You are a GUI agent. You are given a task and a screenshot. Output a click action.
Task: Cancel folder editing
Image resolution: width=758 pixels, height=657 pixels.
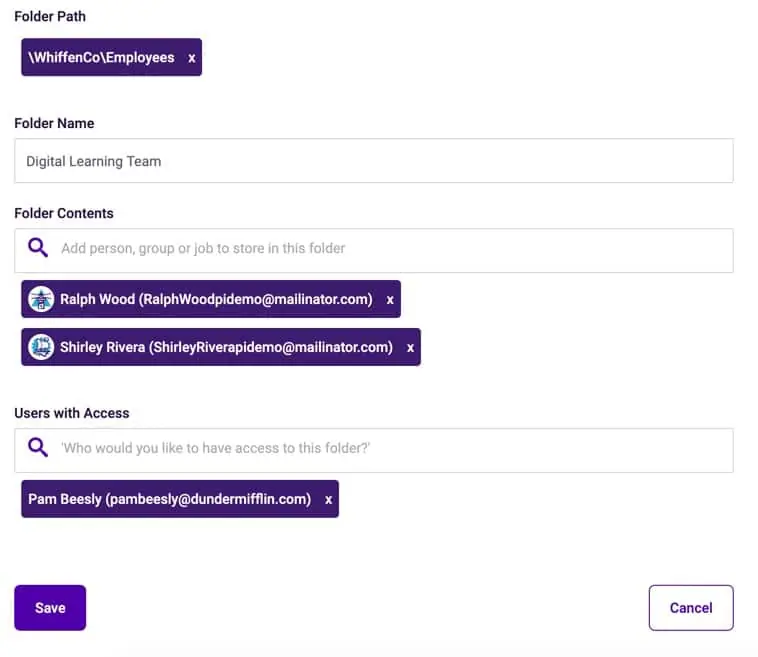coord(691,608)
